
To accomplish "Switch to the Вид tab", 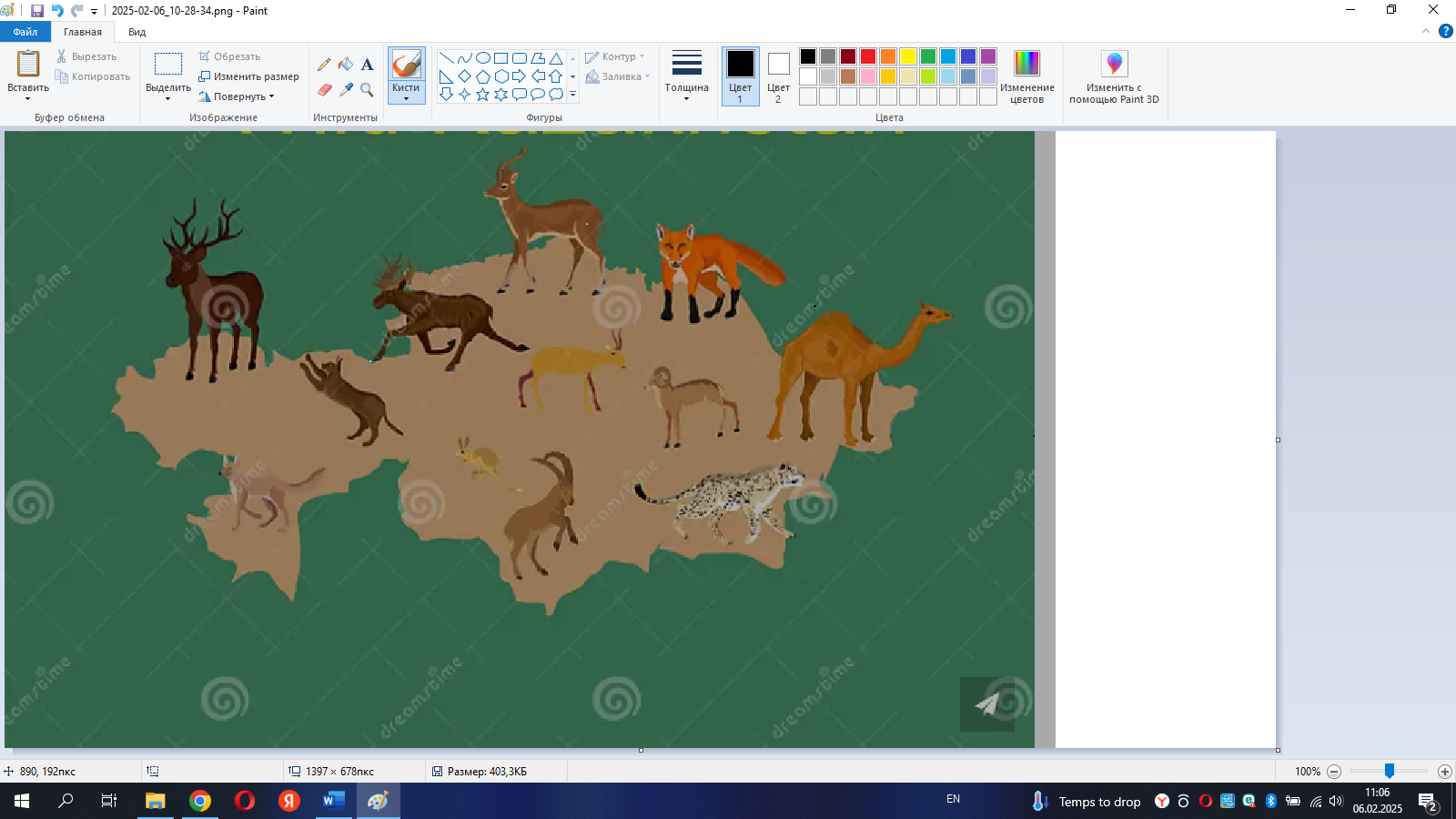I will tap(136, 32).
